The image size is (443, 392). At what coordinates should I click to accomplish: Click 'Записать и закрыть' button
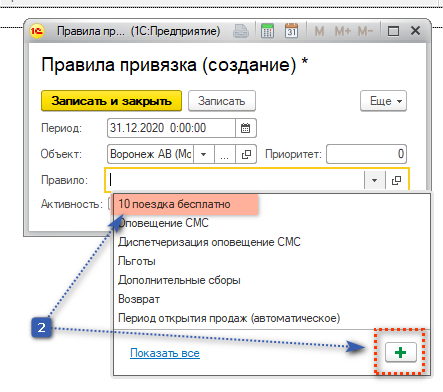[x=111, y=101]
